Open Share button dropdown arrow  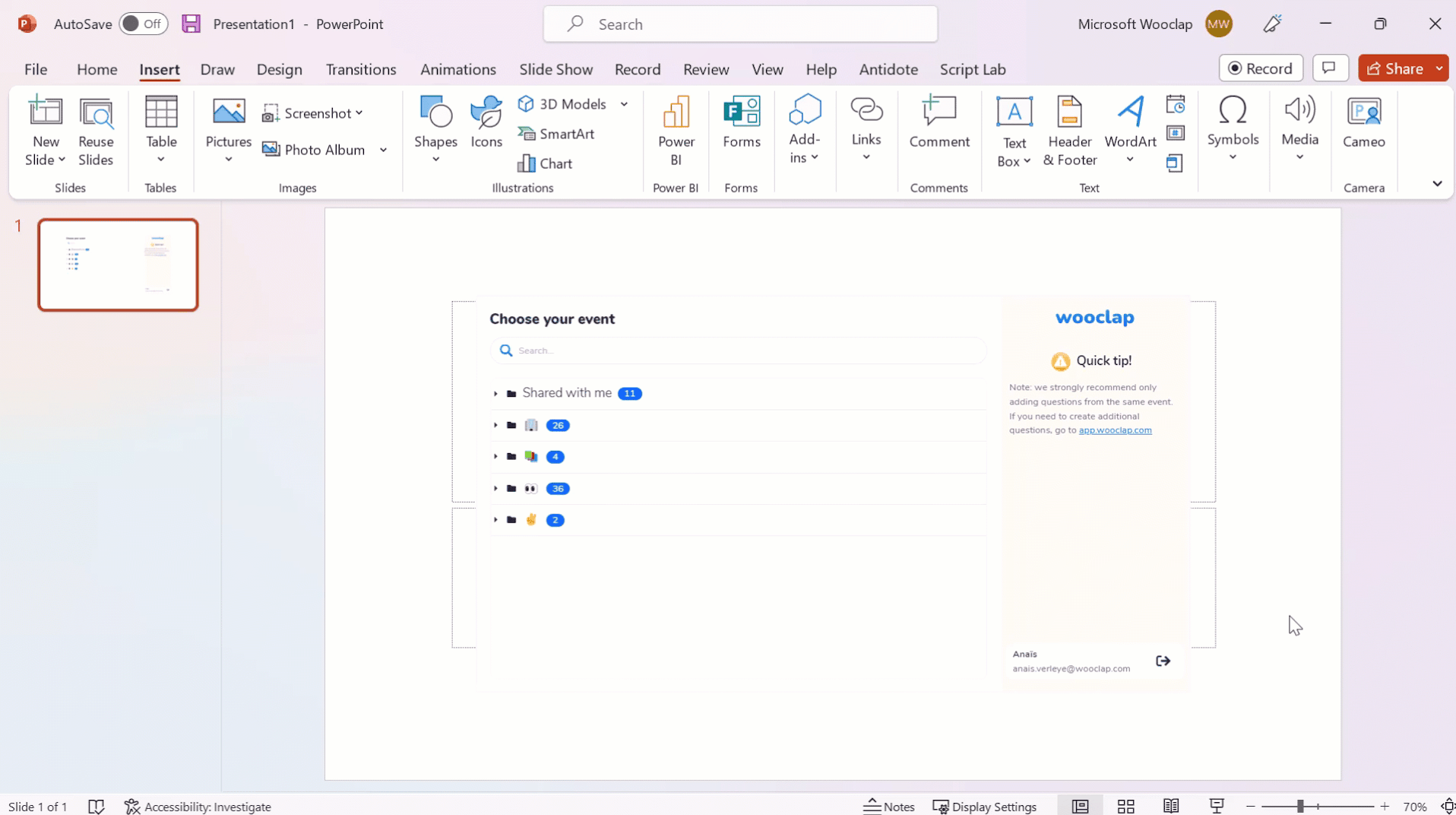(1439, 68)
